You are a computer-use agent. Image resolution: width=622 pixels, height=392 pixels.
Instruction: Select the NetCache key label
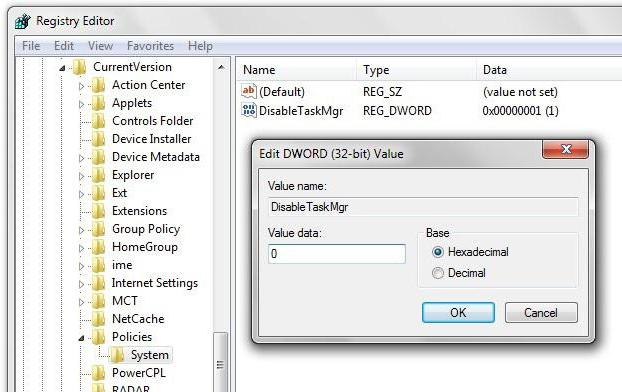pos(138,319)
